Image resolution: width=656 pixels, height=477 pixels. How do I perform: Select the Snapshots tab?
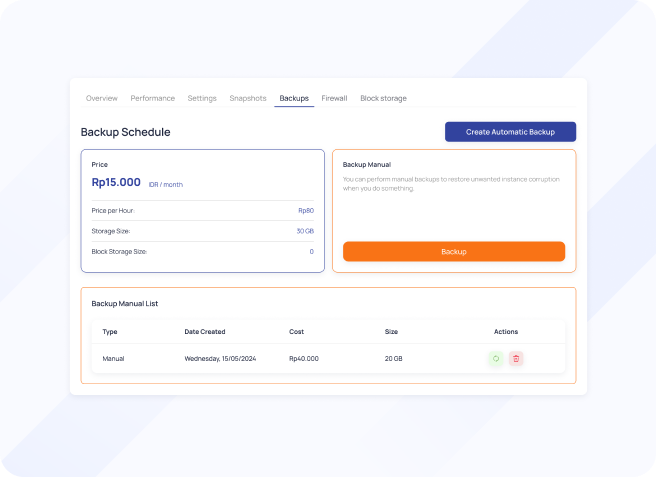[x=248, y=98]
